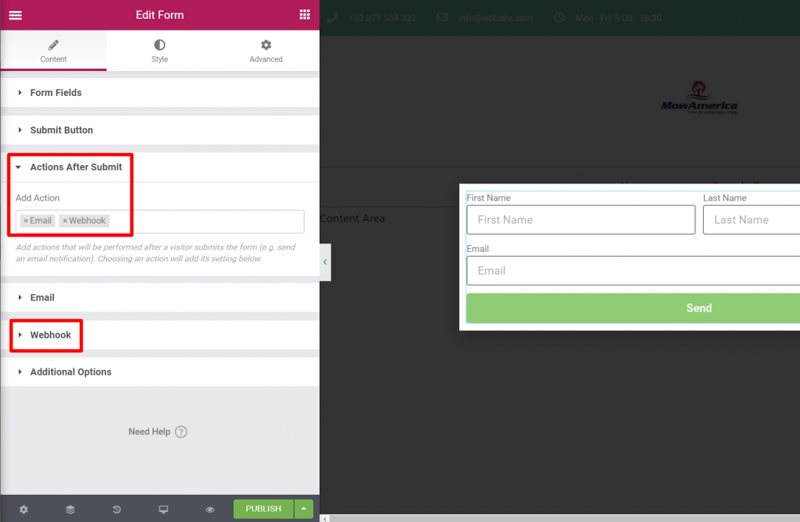
Task: Open revision history icon
Action: (117, 509)
